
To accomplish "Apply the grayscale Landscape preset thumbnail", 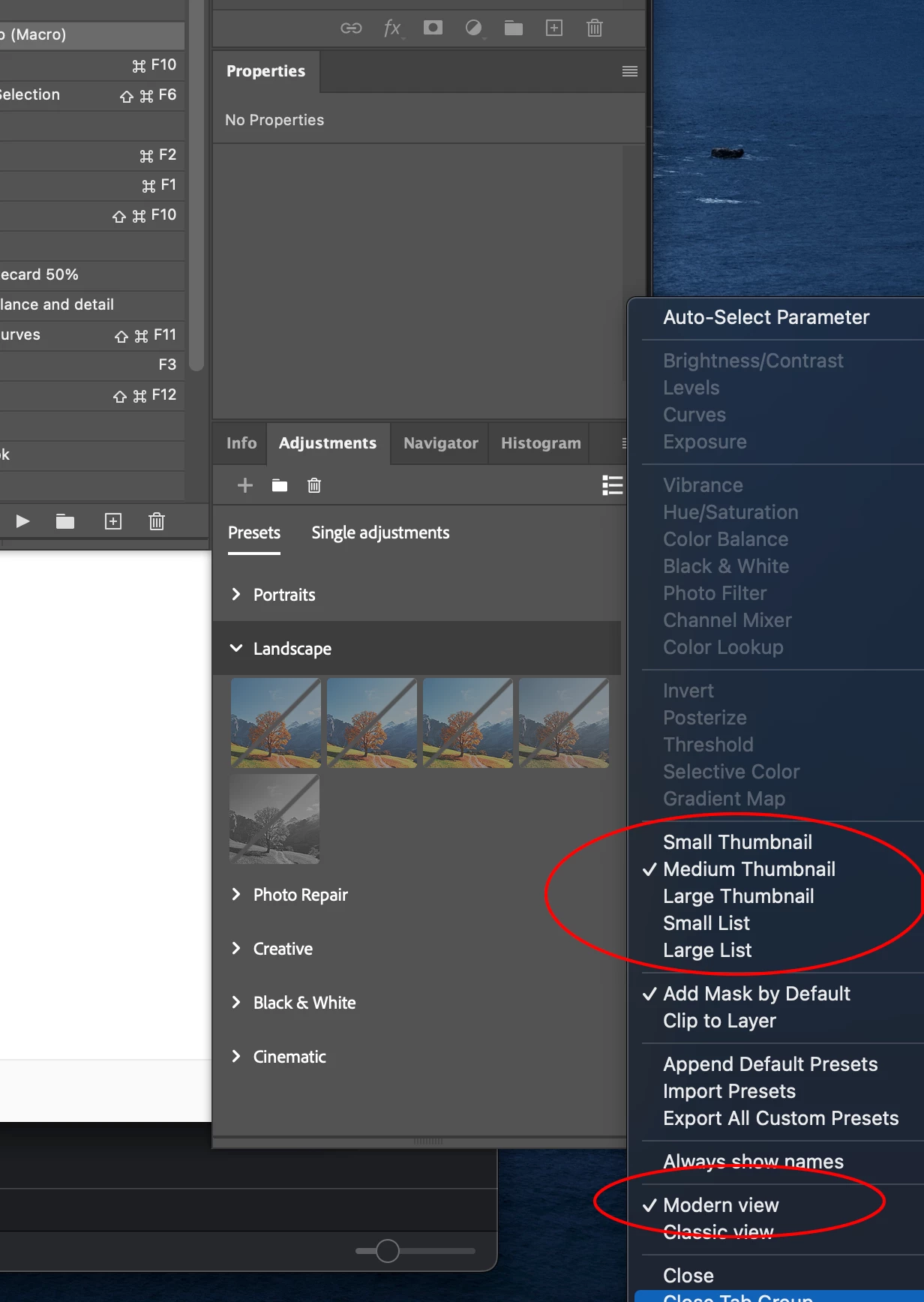I will pyautogui.click(x=274, y=819).
